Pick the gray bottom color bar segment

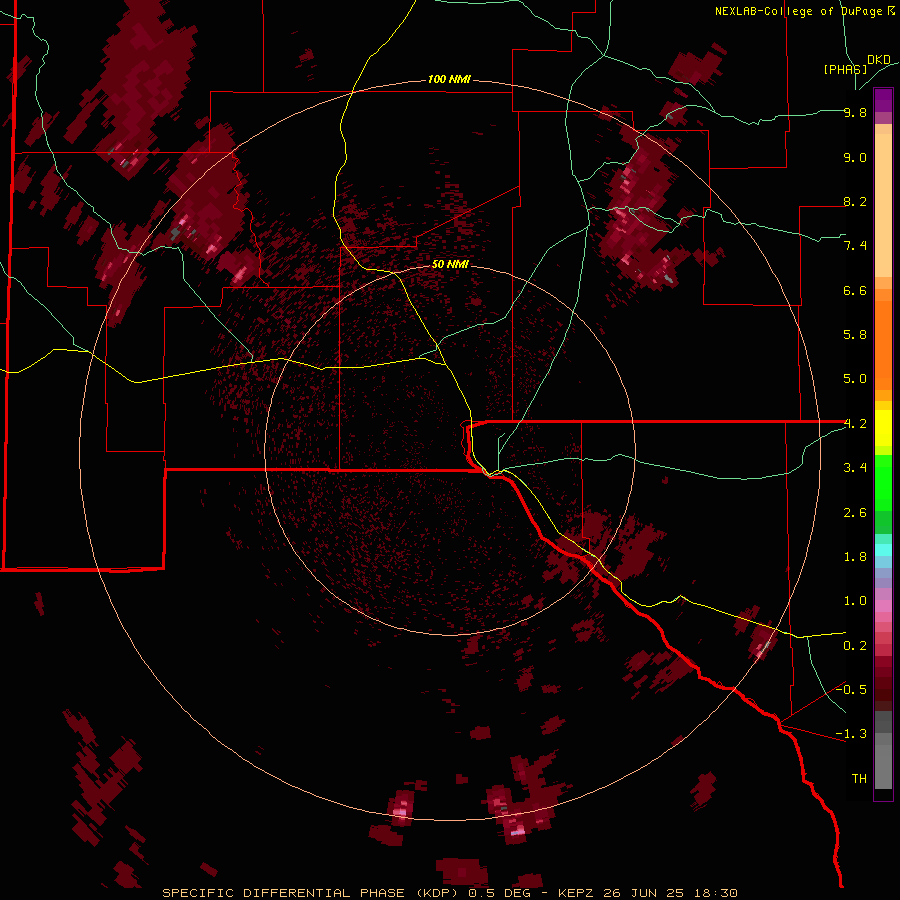(x=883, y=767)
